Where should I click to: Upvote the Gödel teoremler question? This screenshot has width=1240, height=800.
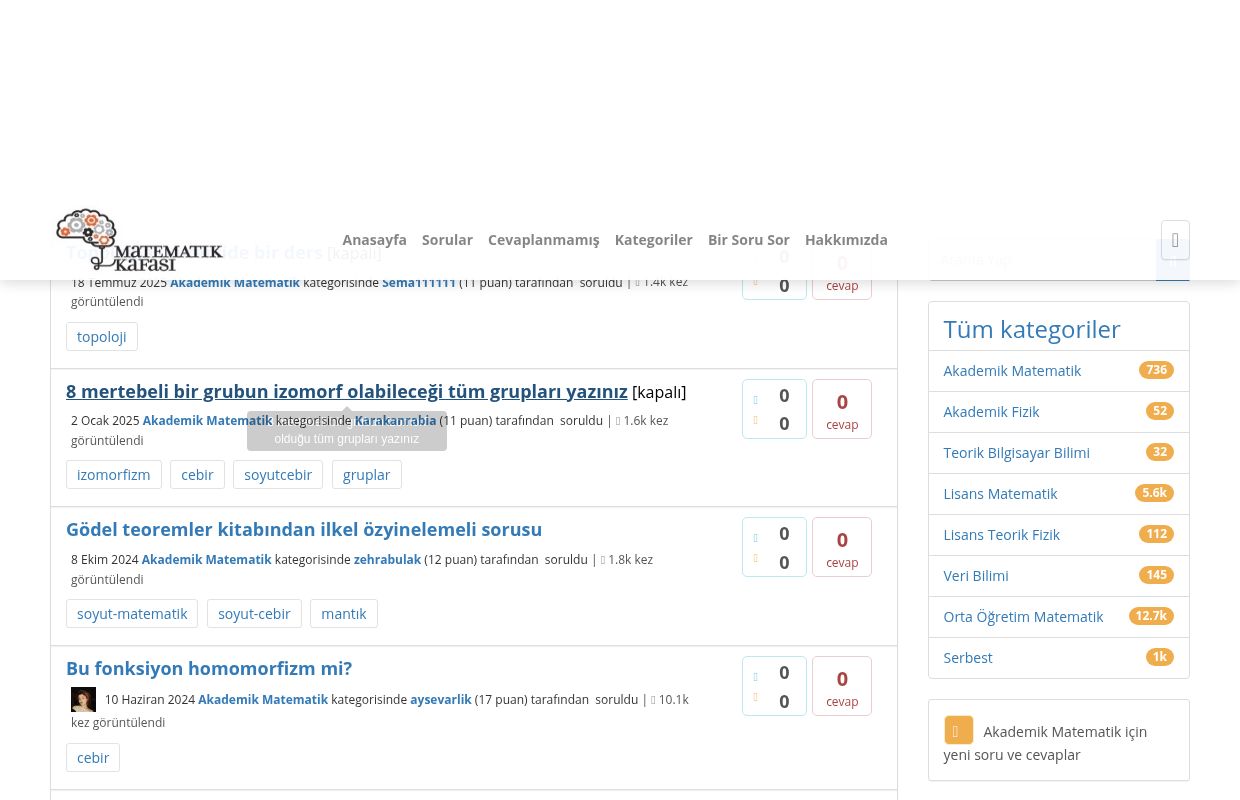[x=756, y=538]
